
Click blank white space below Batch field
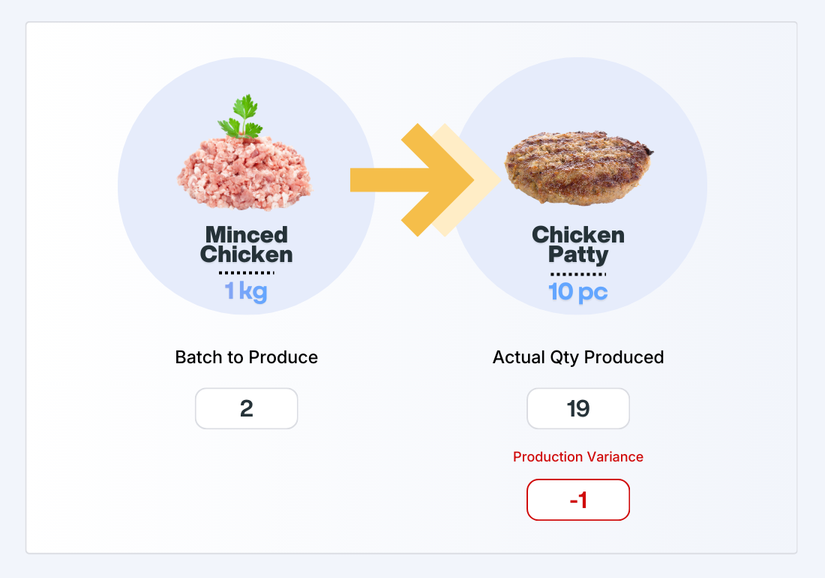(246, 490)
